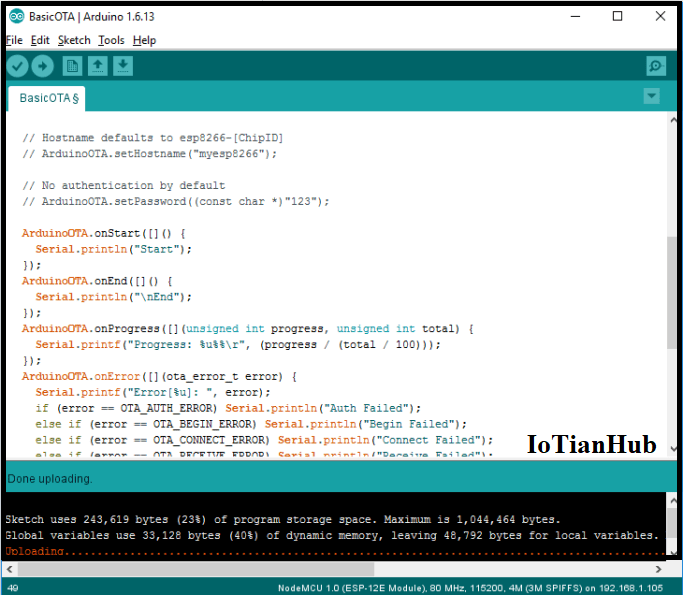Screen dimensions: 683x595
Task: Open the File menu
Action: pos(14,40)
